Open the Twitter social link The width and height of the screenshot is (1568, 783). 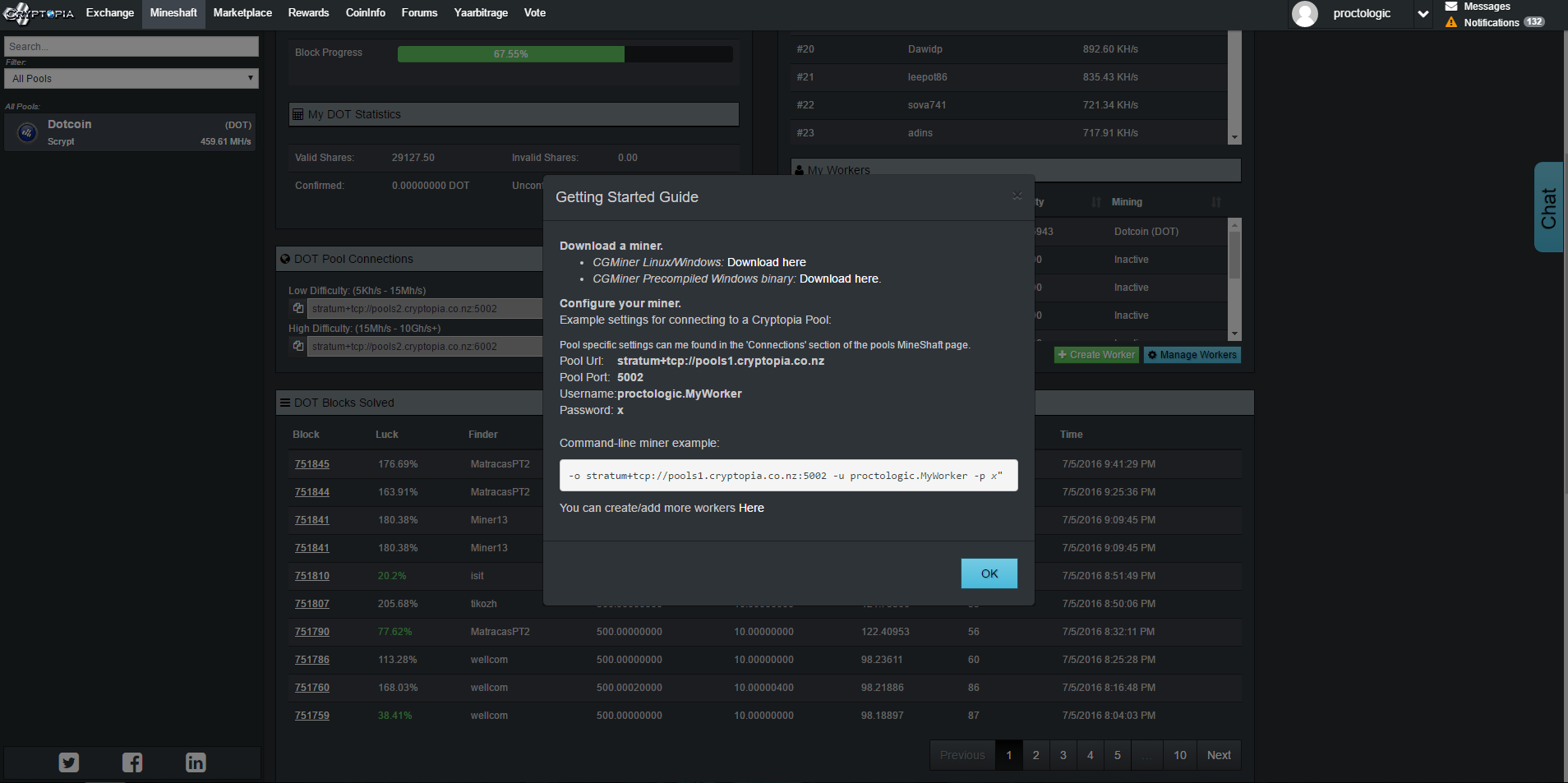(x=69, y=762)
